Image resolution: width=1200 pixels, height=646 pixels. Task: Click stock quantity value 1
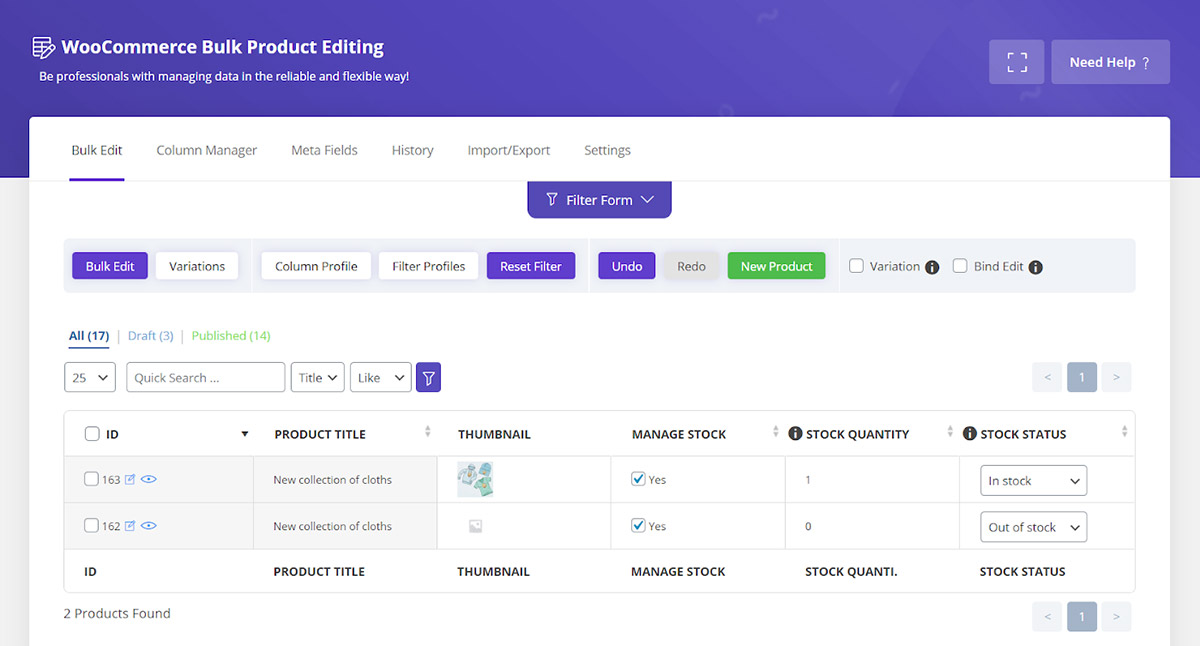point(808,480)
